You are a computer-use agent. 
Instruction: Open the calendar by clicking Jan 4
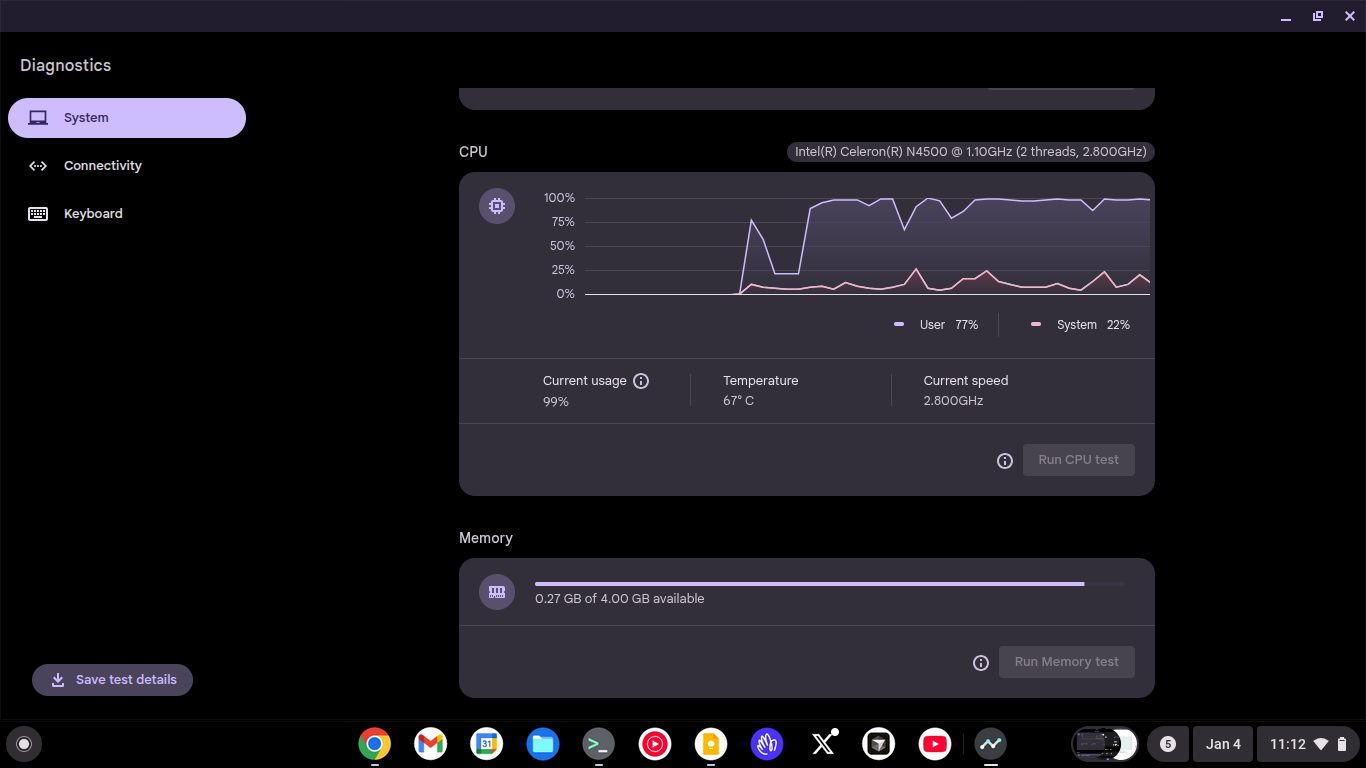pyautogui.click(x=1223, y=744)
